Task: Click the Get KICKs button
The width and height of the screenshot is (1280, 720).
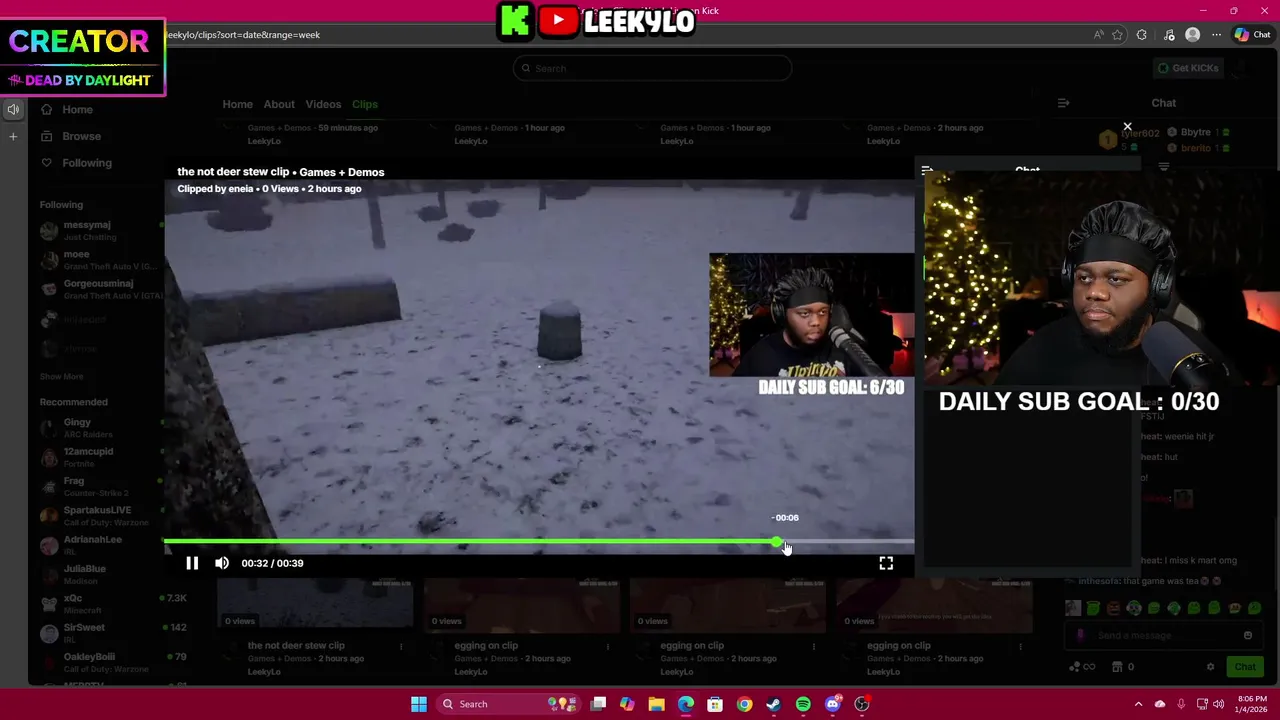Action: 1188,68
